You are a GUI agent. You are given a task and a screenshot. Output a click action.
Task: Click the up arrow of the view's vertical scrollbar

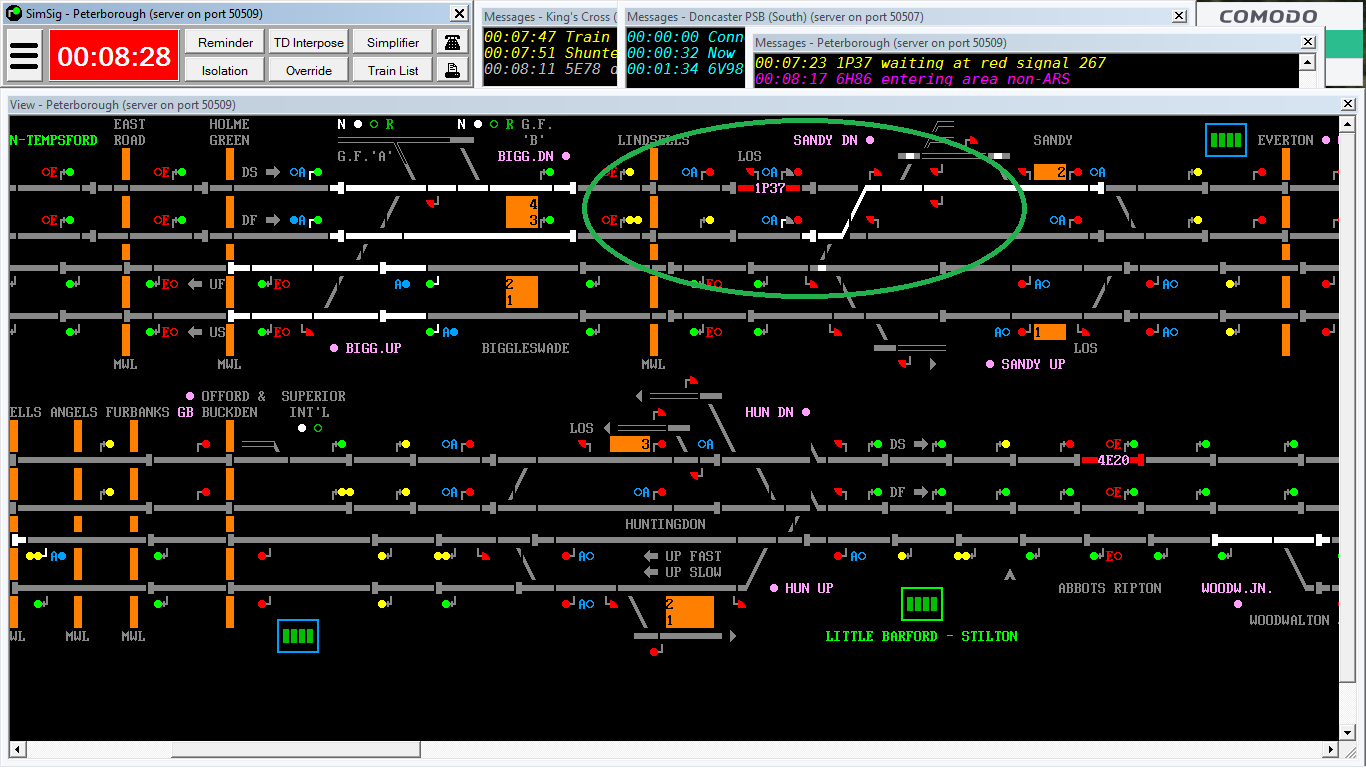pyautogui.click(x=1347, y=123)
